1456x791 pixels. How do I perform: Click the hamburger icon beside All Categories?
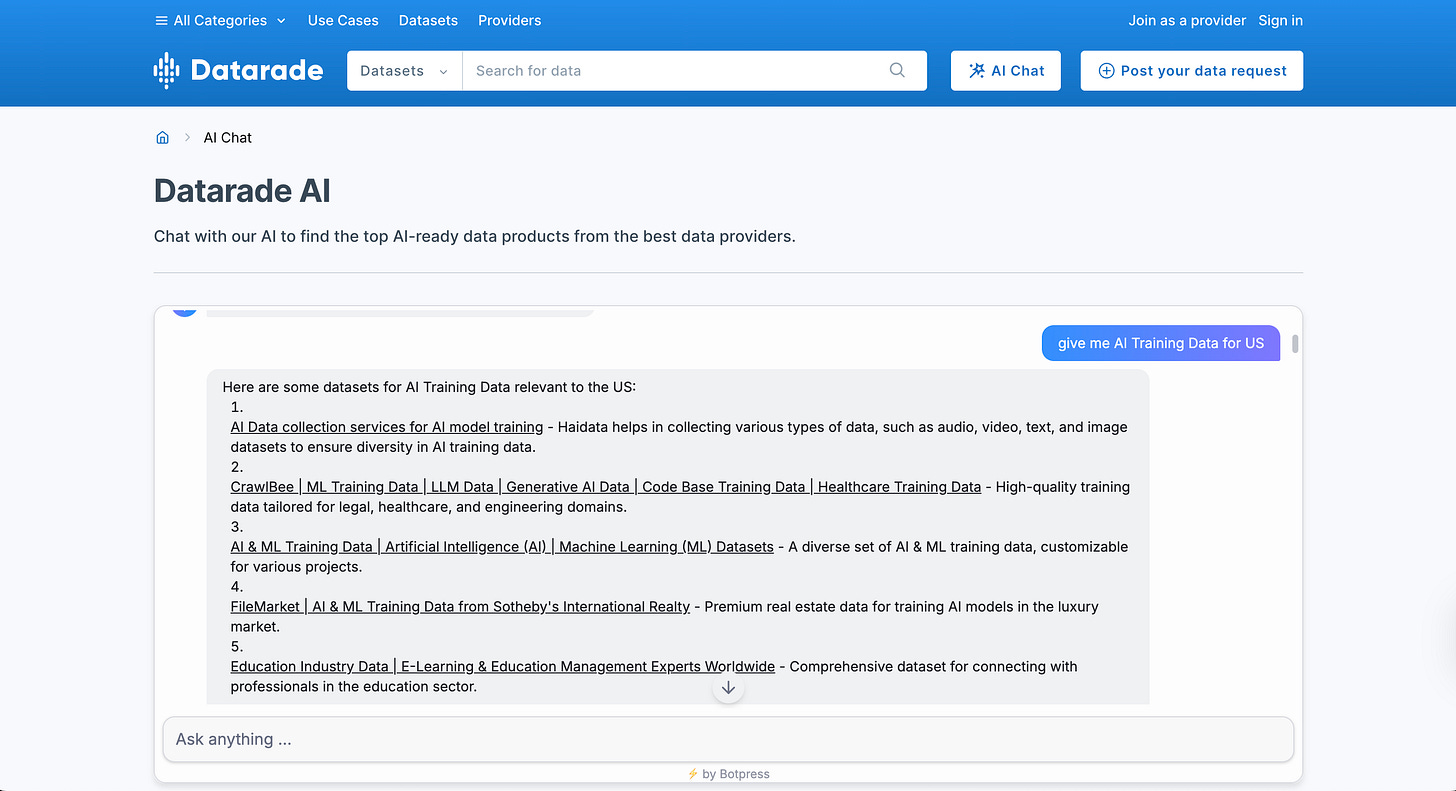[x=161, y=20]
